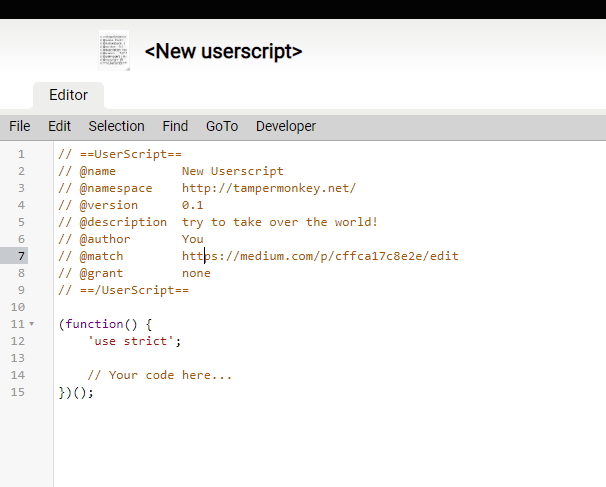
Task: Click the http://tampermonkey.net/ namespace value
Action: (269, 188)
